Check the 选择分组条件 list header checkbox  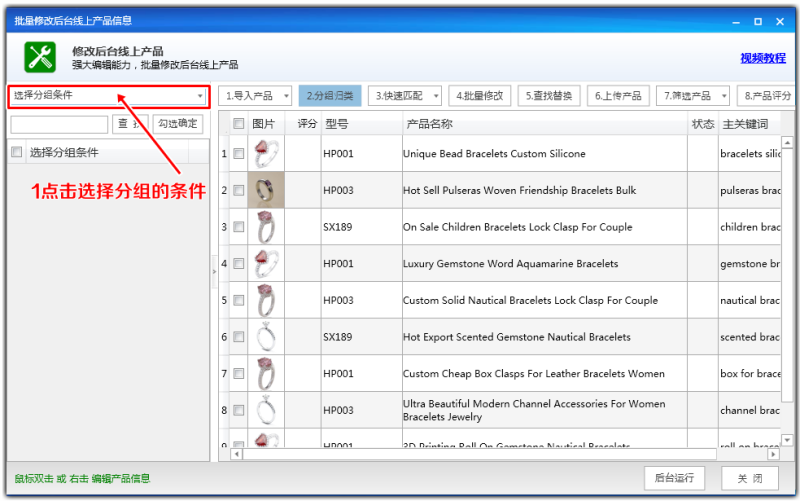pyautogui.click(x=17, y=152)
